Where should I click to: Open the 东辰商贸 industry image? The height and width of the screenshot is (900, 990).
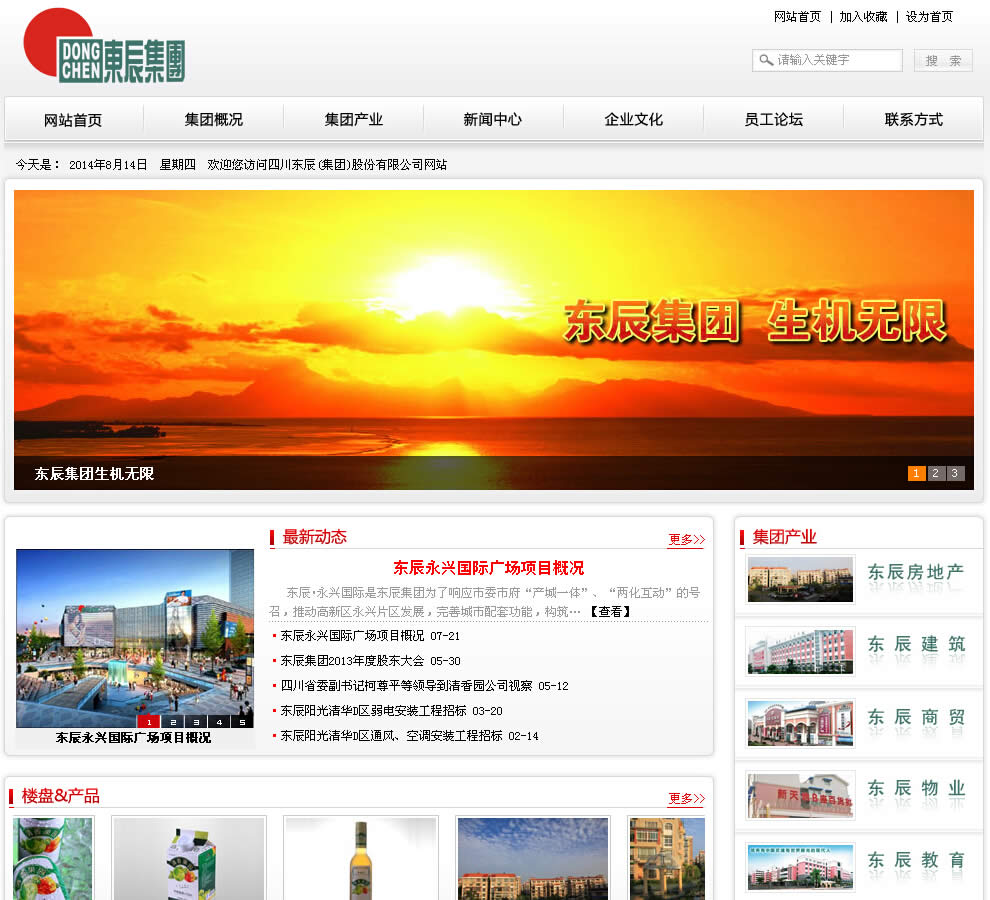(800, 723)
